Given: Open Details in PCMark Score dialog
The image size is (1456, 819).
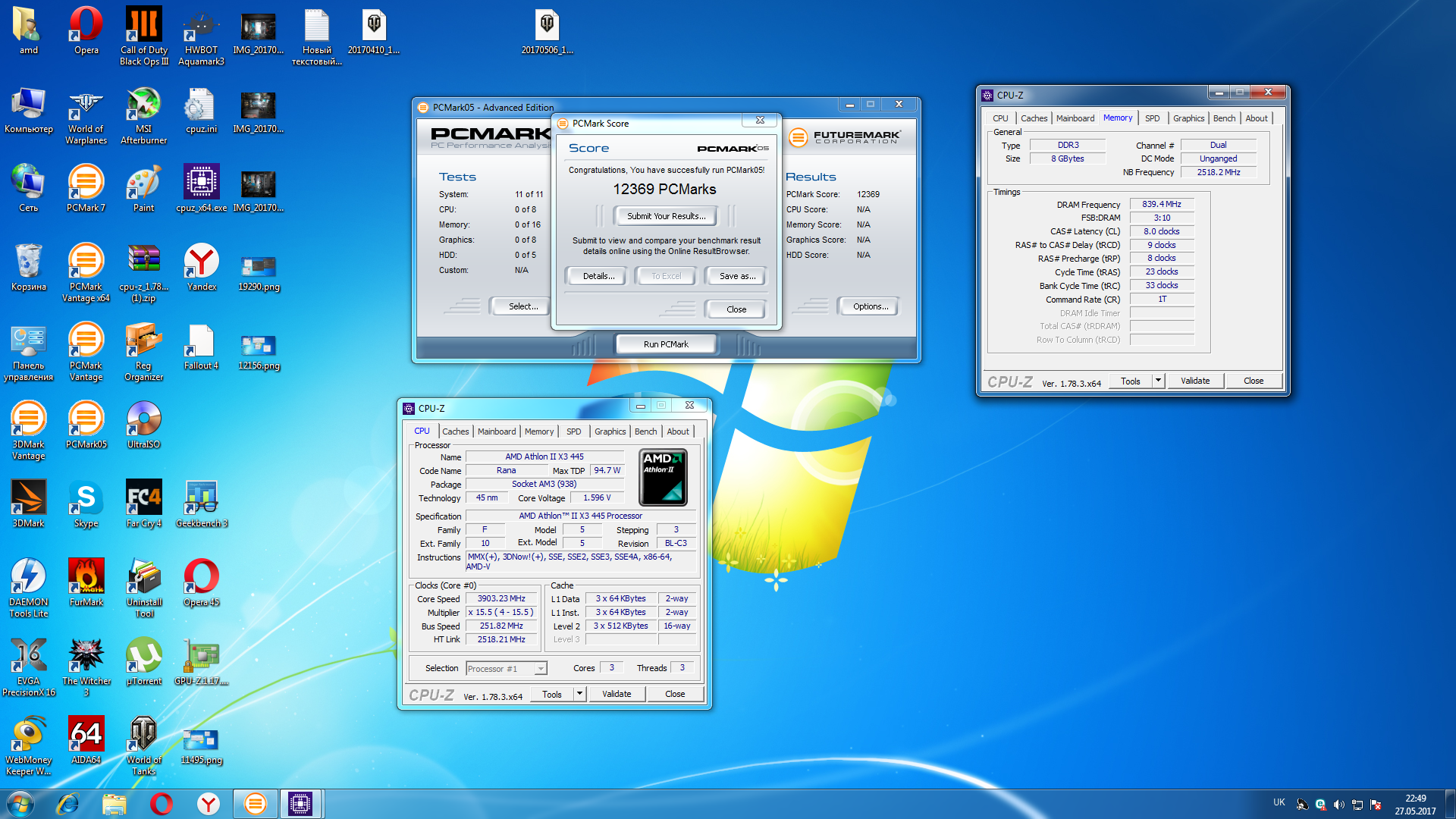Looking at the screenshot, I should point(598,276).
